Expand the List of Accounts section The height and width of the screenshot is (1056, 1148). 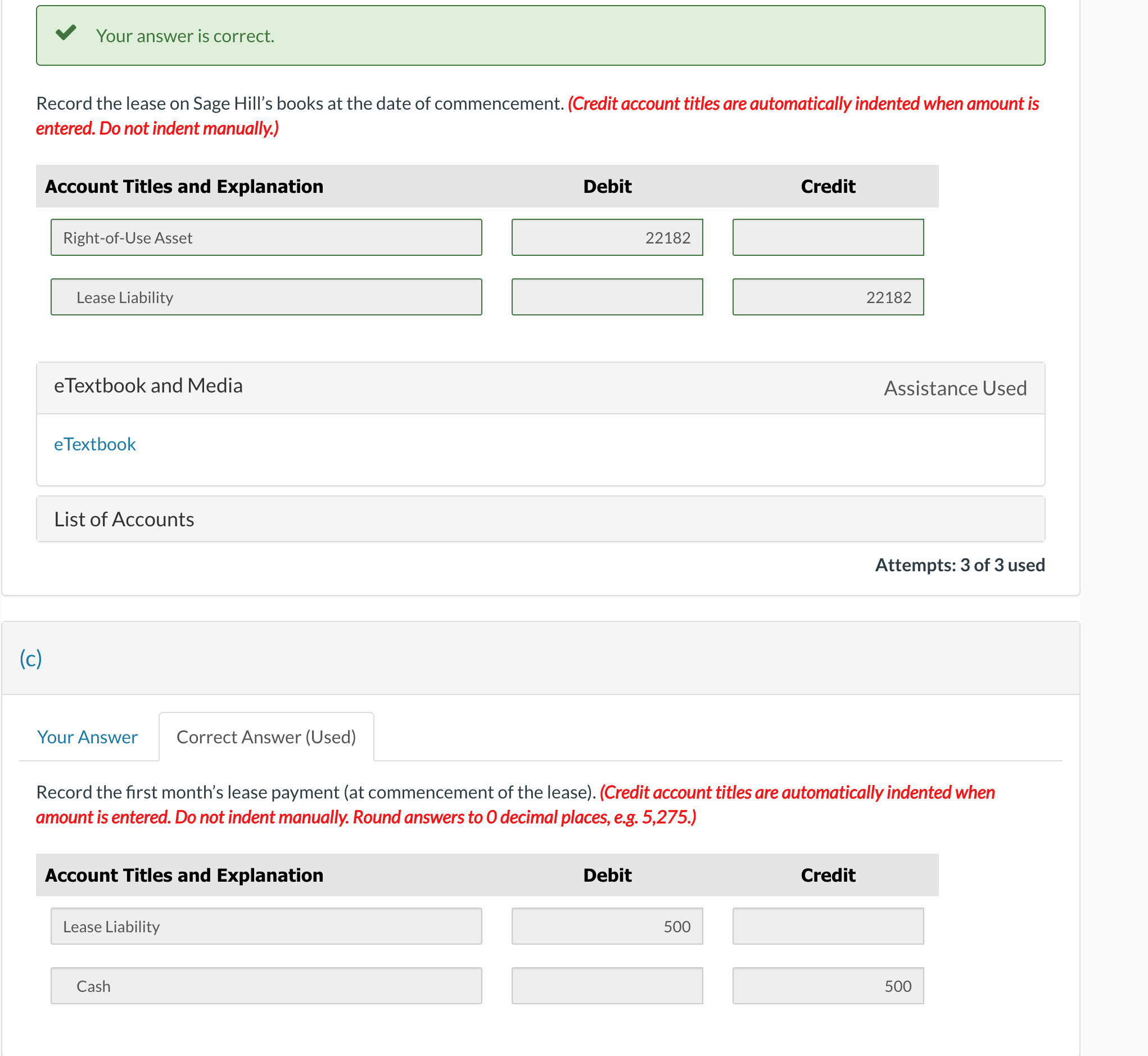pyautogui.click(x=124, y=519)
